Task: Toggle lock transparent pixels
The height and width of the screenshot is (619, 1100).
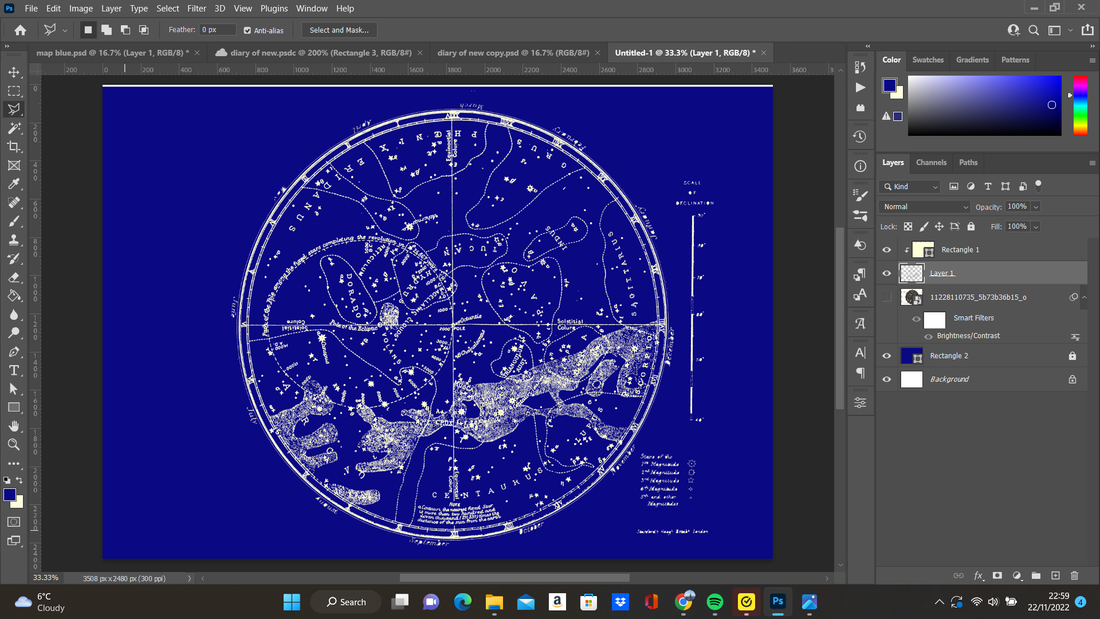Action: [908, 227]
